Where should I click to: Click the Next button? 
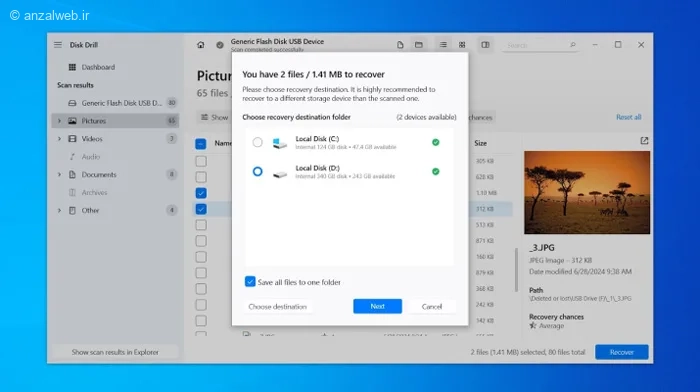click(377, 306)
